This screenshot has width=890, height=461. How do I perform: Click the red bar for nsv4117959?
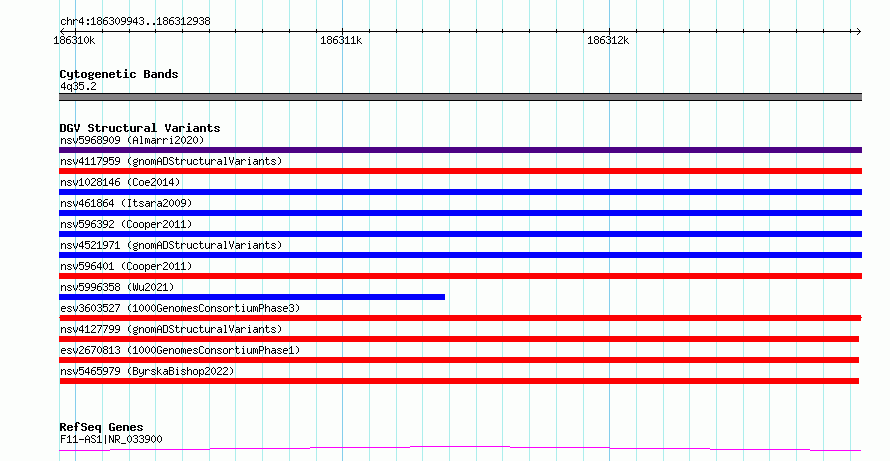460,171
